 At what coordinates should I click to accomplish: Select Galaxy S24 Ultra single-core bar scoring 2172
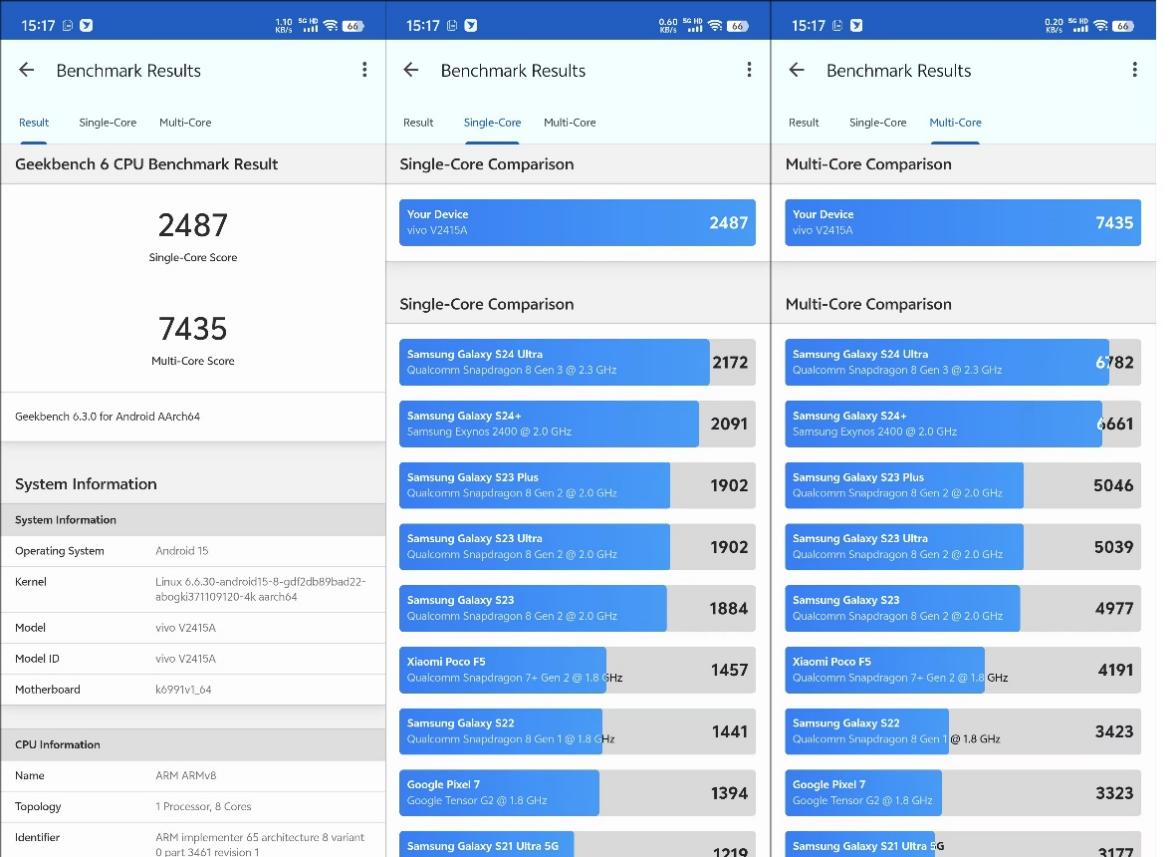tap(577, 363)
